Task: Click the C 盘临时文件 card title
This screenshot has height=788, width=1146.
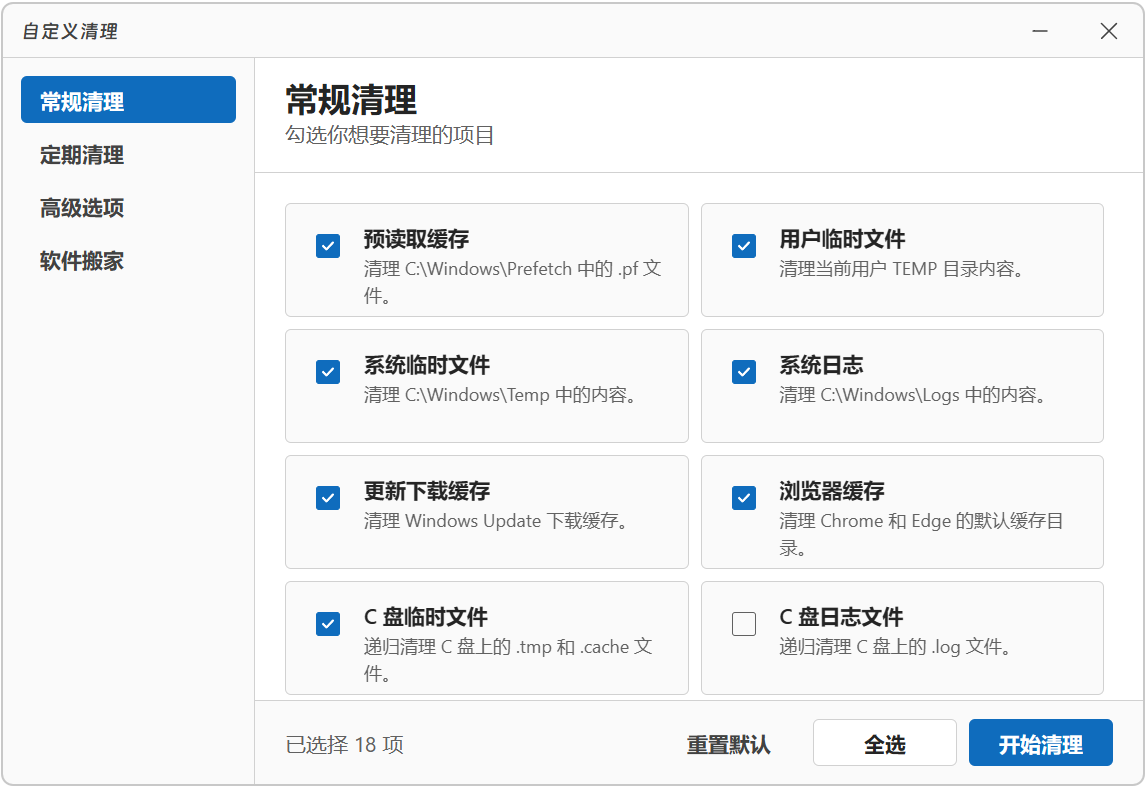Action: (x=425, y=617)
